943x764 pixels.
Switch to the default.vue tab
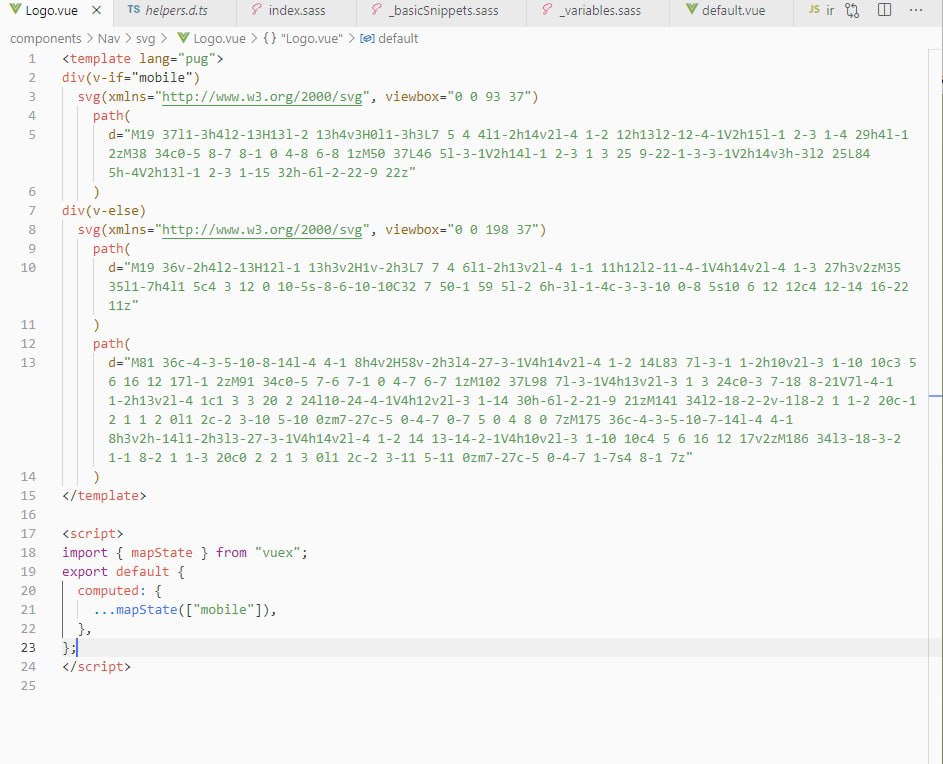(733, 10)
